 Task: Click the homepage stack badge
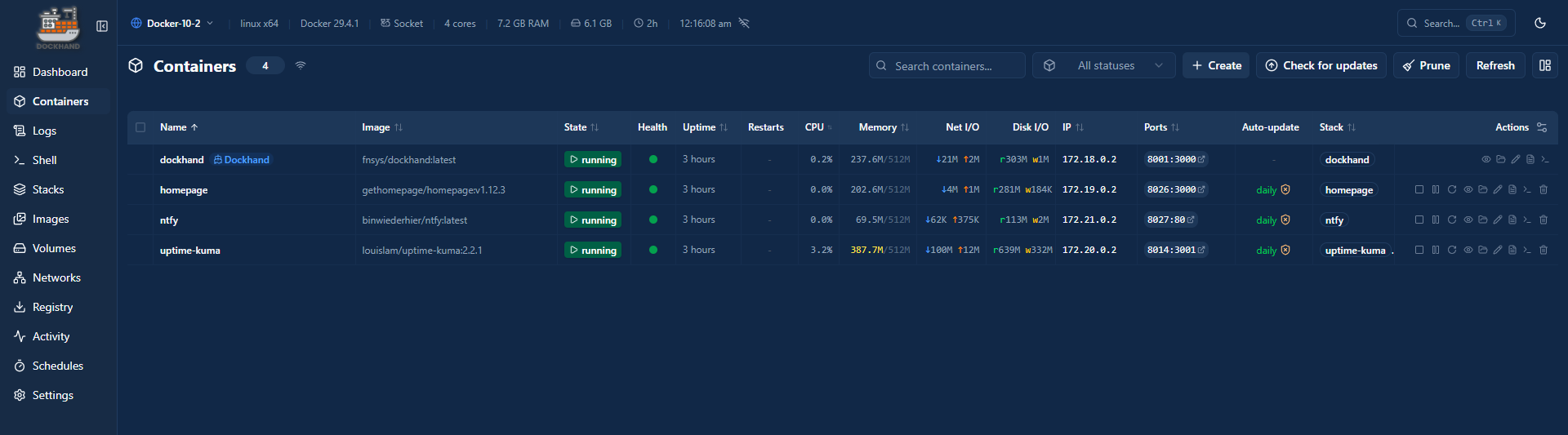coord(1349,190)
